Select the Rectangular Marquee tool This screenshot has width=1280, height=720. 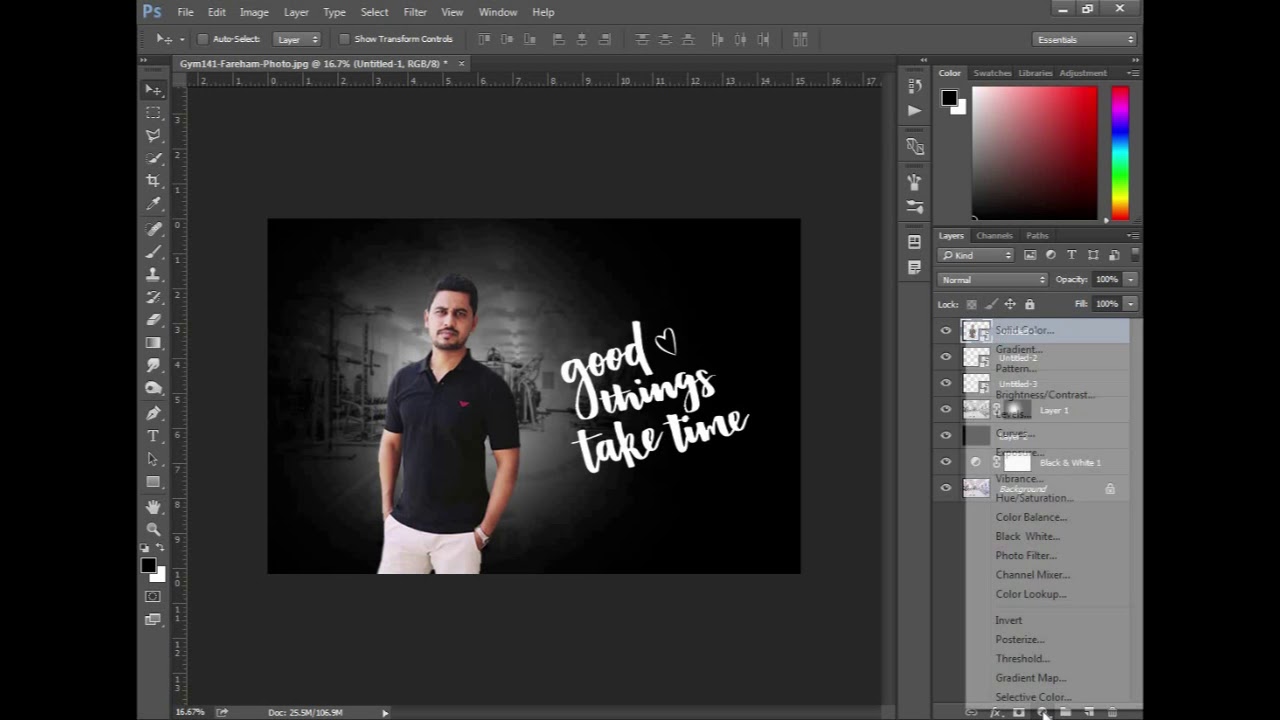tap(153, 113)
